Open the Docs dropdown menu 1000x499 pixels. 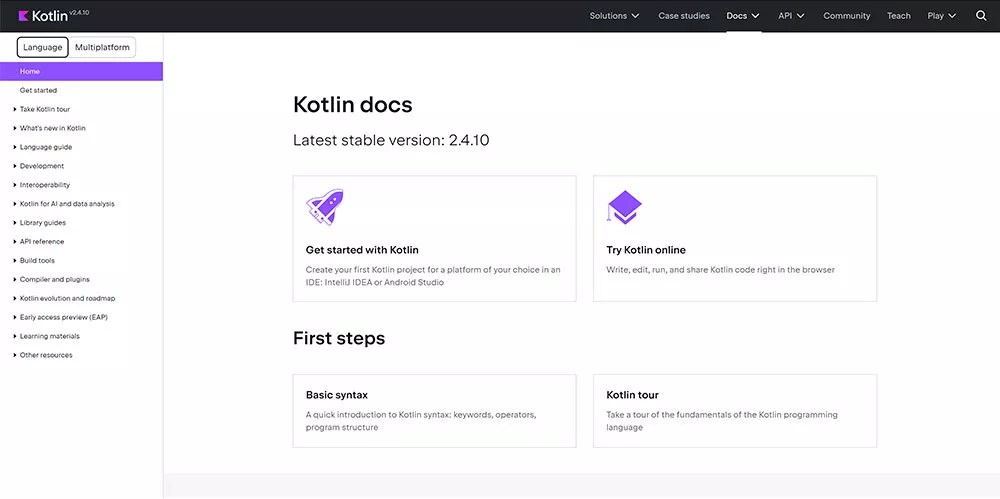pyautogui.click(x=743, y=16)
